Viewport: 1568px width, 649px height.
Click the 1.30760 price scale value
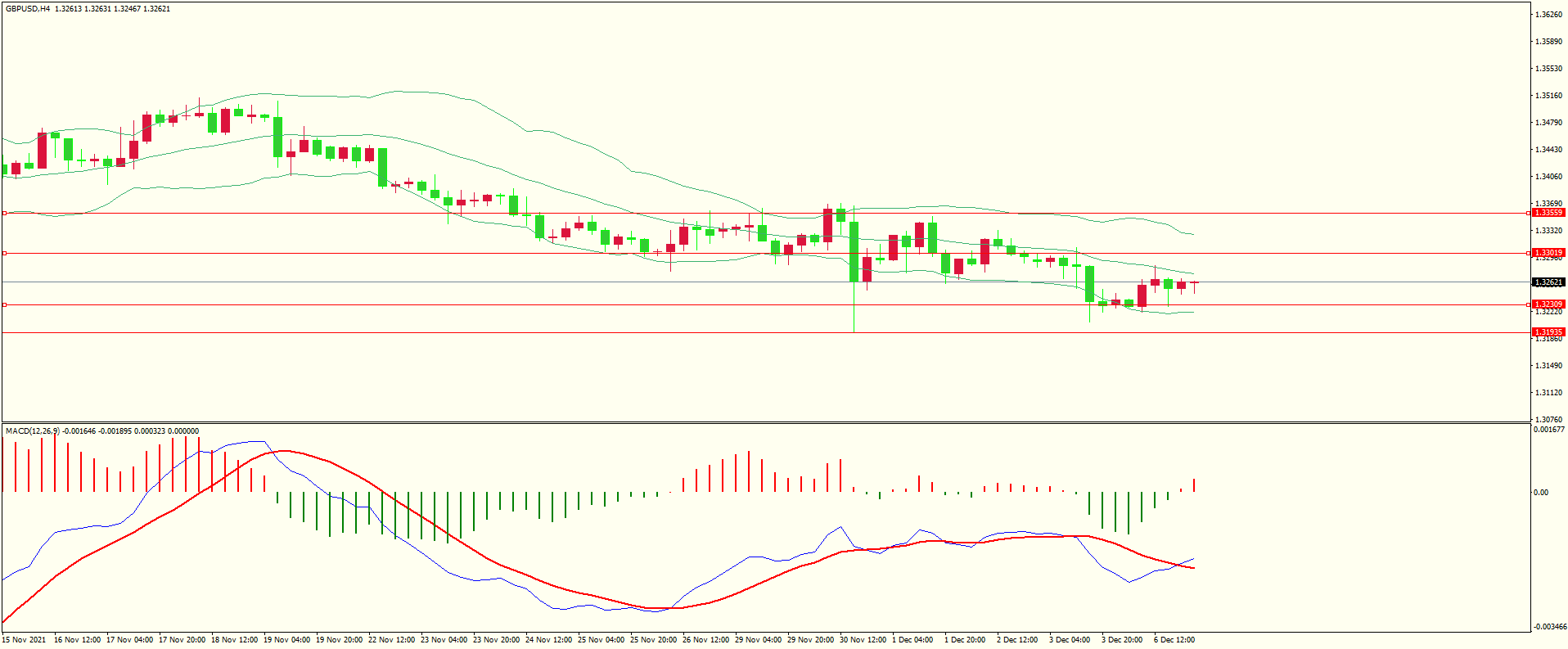pos(1548,419)
